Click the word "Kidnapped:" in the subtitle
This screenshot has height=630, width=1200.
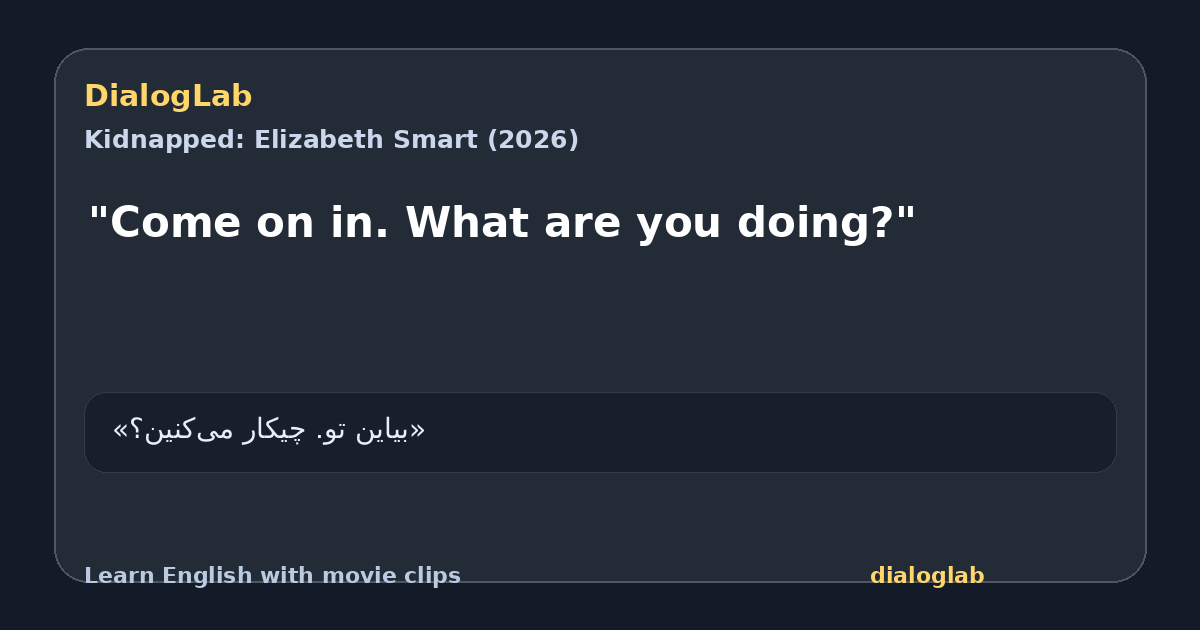pyautogui.click(x=160, y=140)
